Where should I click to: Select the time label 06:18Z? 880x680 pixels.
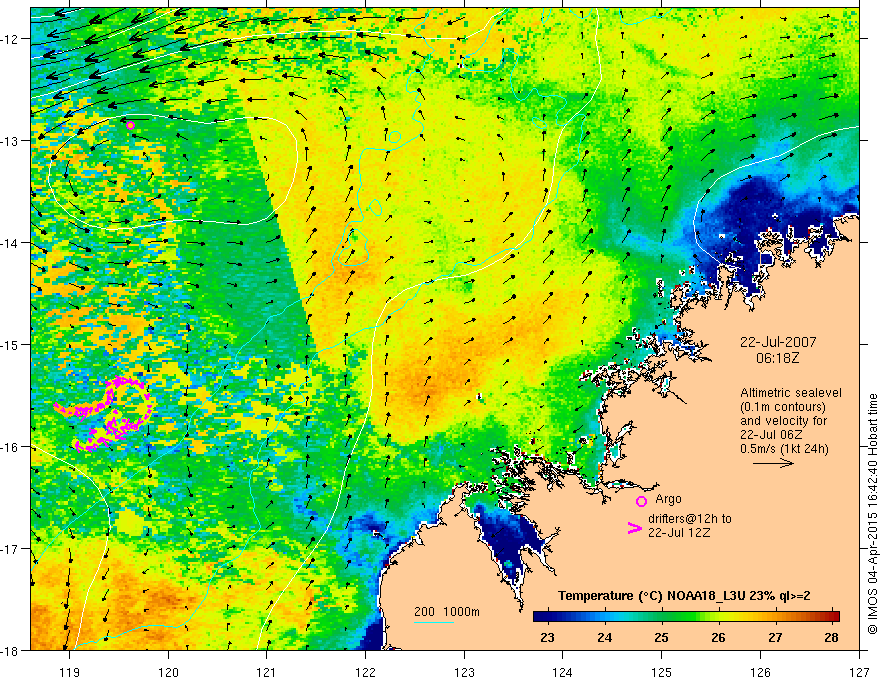[777, 358]
